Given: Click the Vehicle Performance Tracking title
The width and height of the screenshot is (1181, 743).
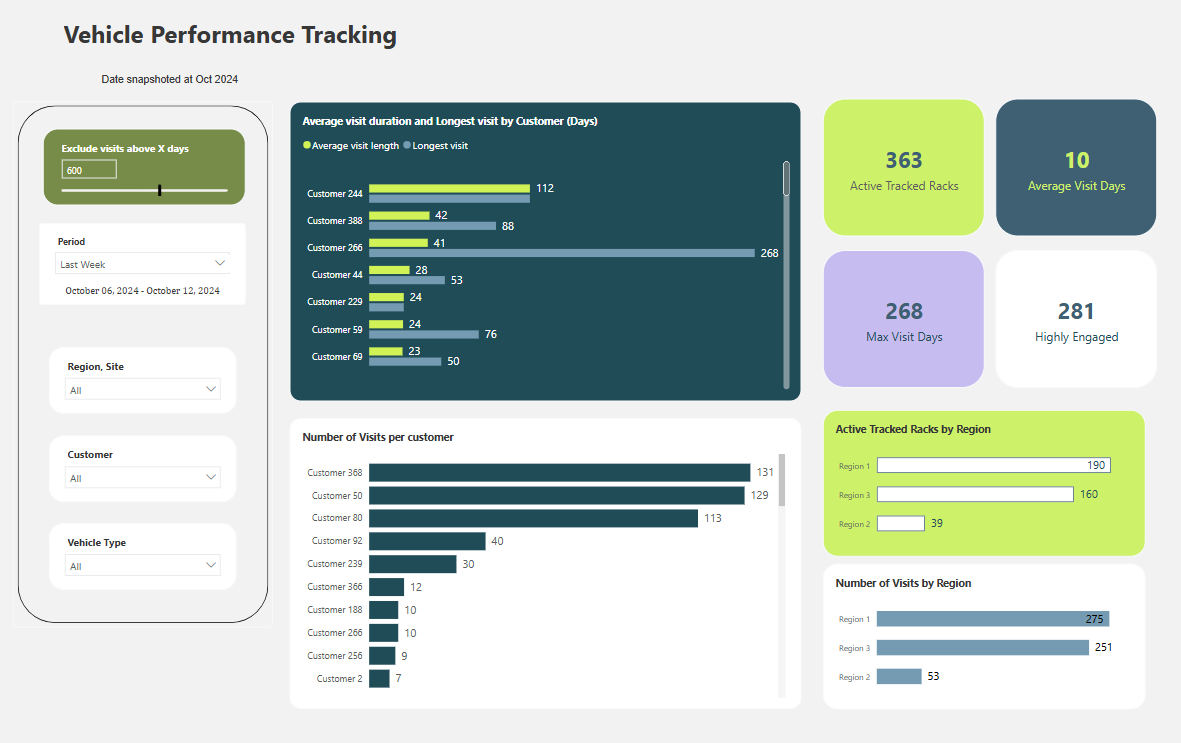Looking at the screenshot, I should [230, 35].
